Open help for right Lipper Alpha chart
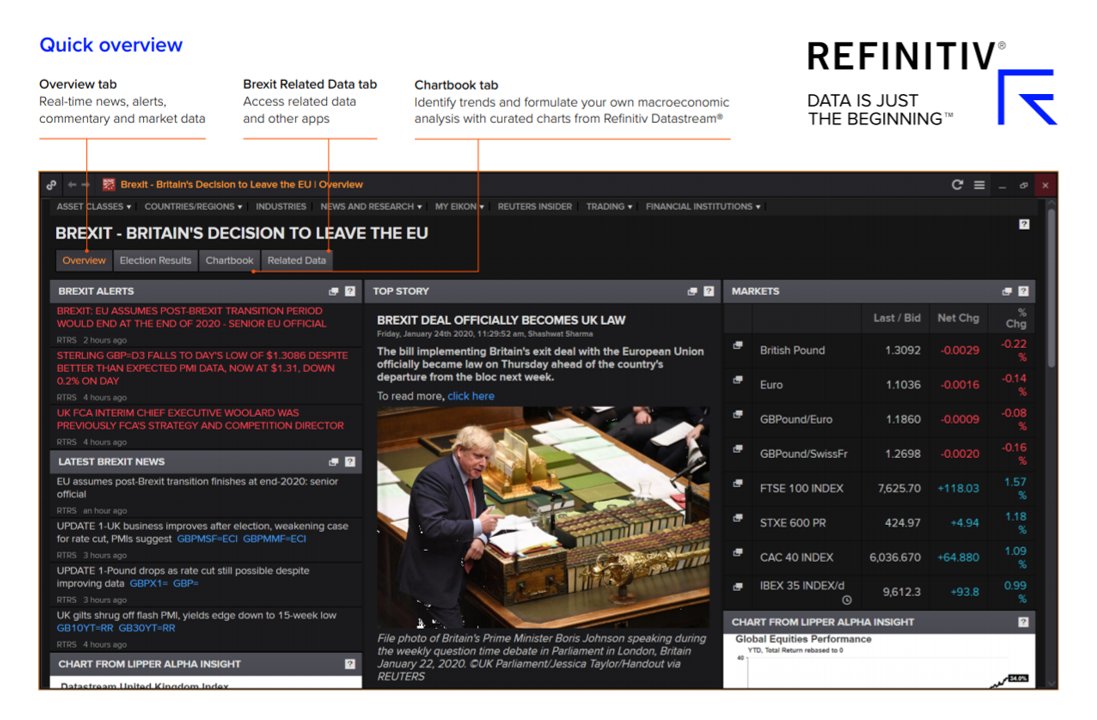The height and width of the screenshot is (720, 1097). 1024,622
